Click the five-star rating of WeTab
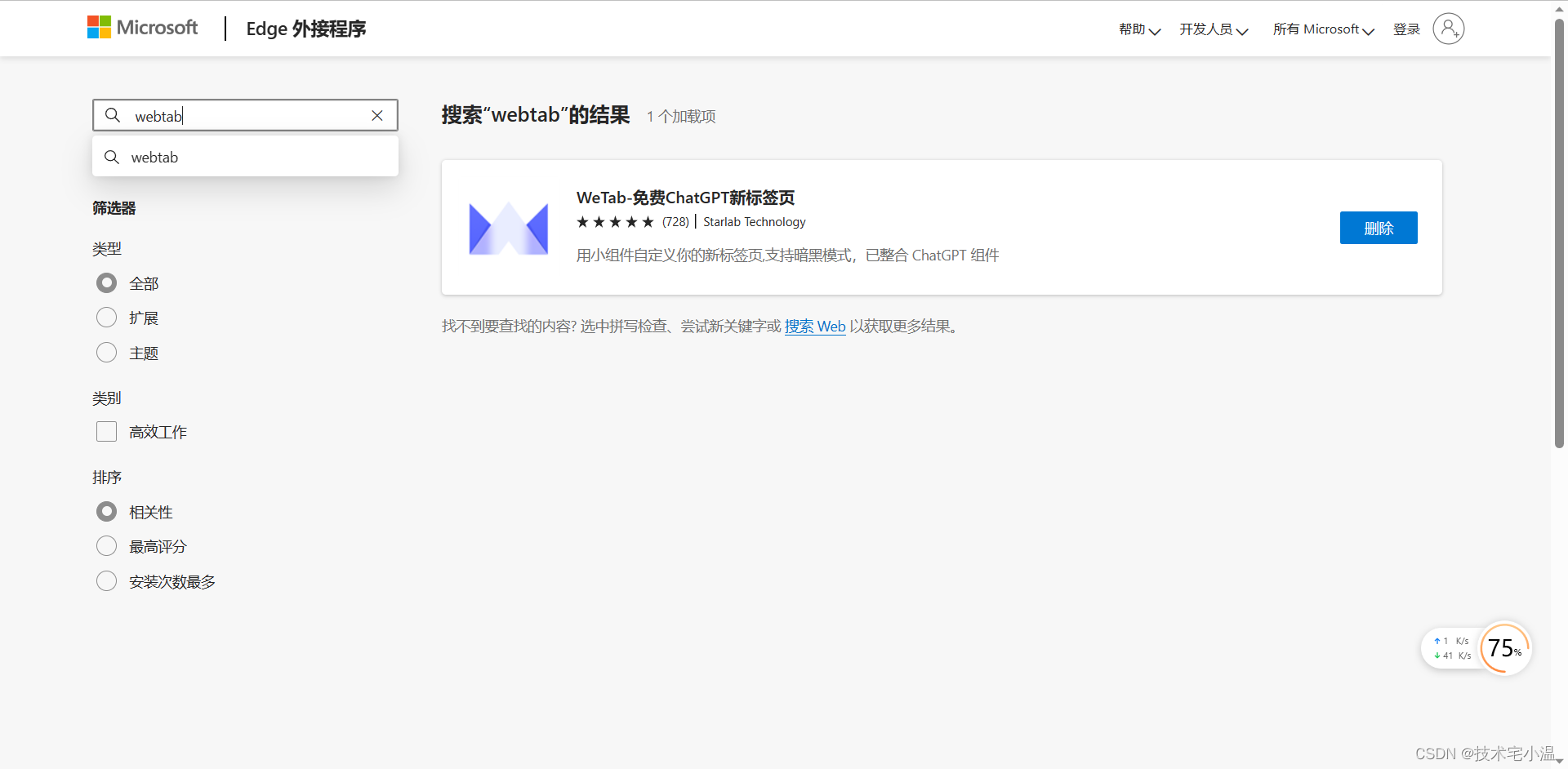1568x769 pixels. pos(615,222)
